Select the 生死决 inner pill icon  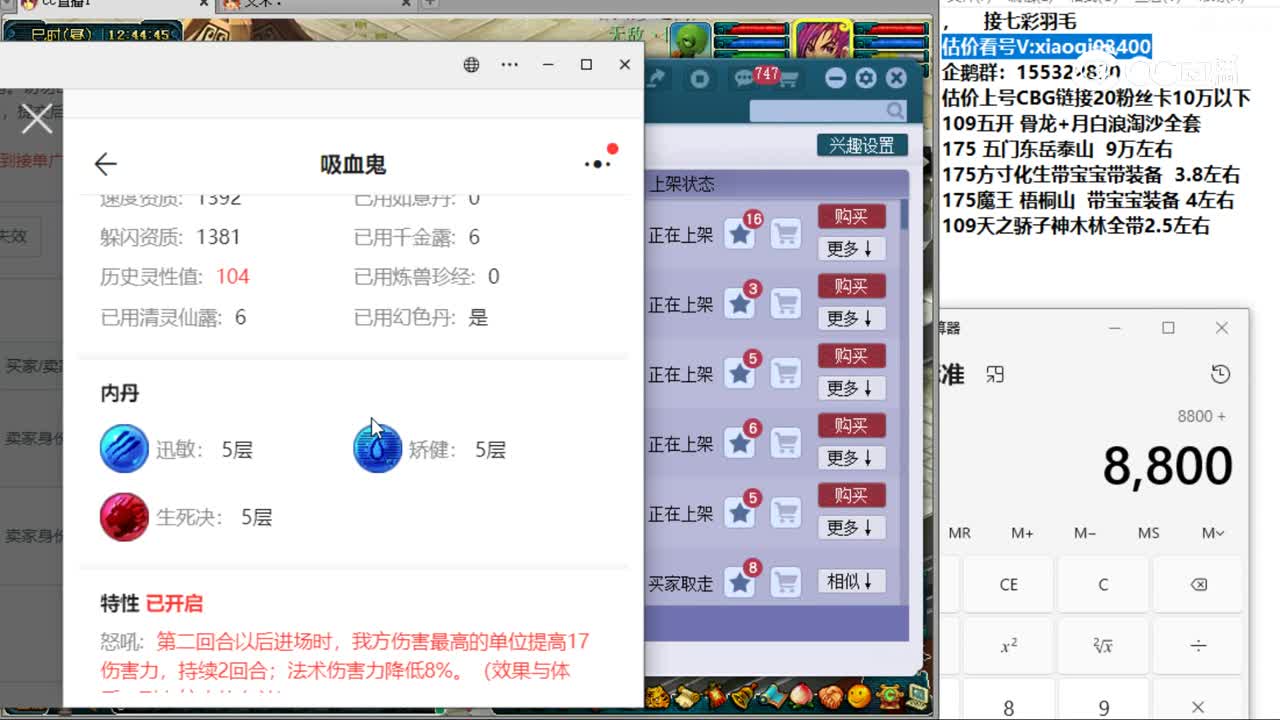click(x=124, y=516)
